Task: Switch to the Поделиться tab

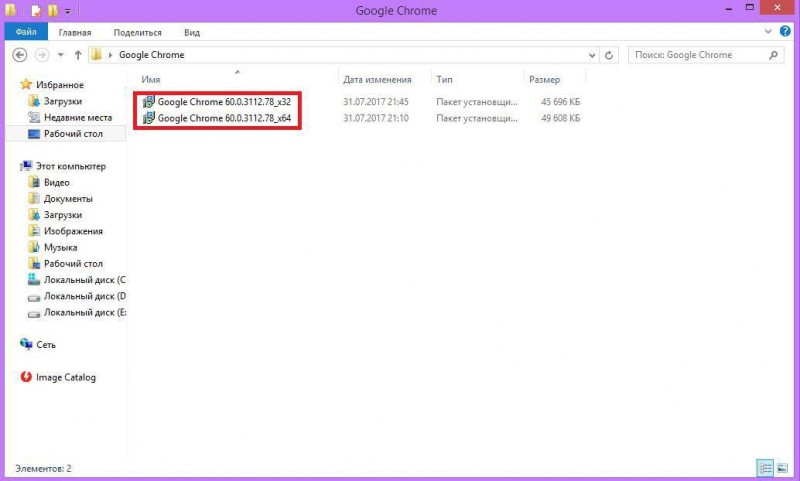Action: [x=137, y=32]
